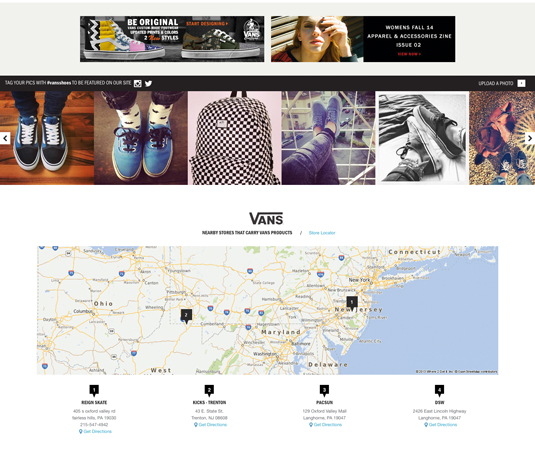Click the Vans logo above the map
535x472 pixels.
(x=266, y=219)
